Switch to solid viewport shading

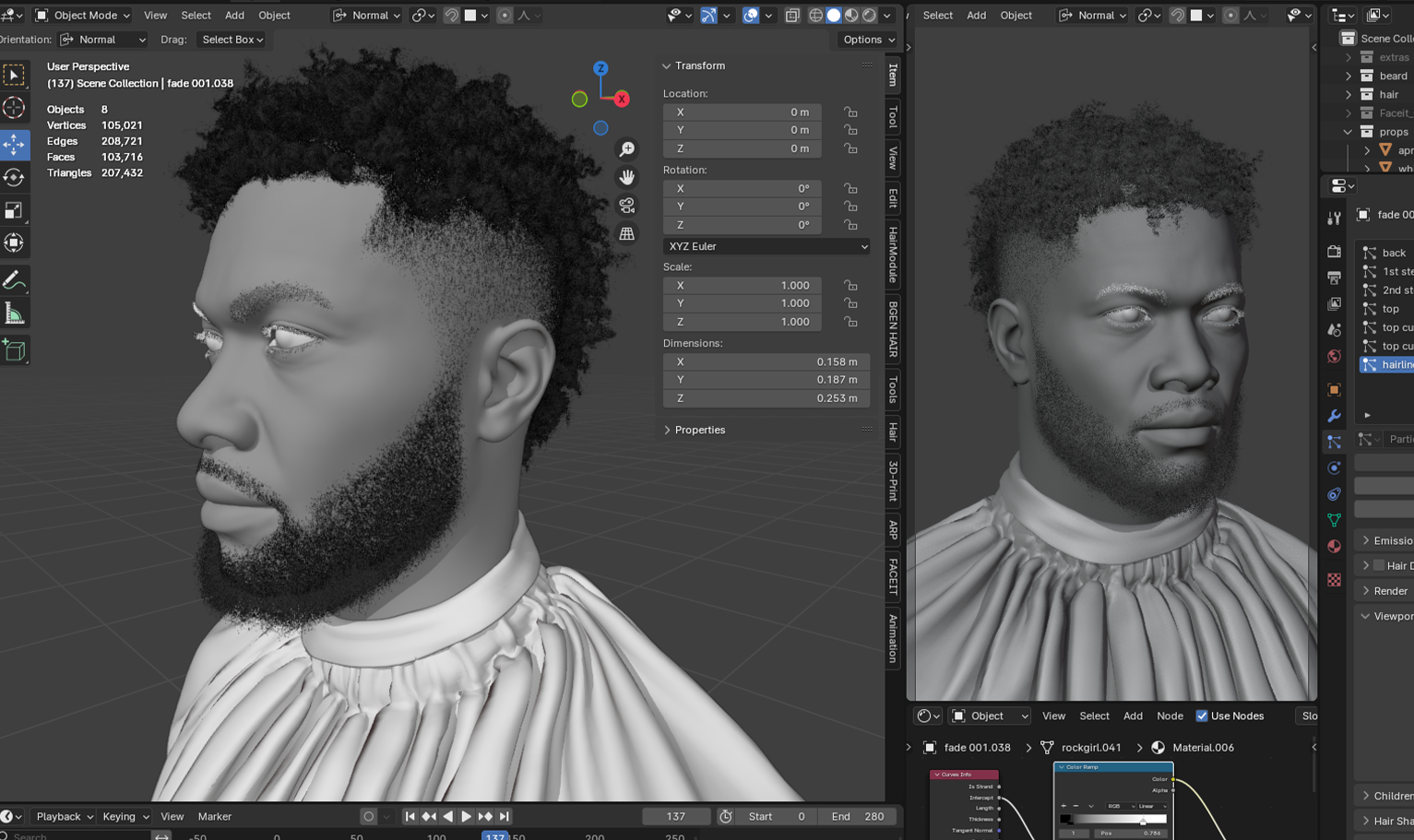[x=834, y=15]
